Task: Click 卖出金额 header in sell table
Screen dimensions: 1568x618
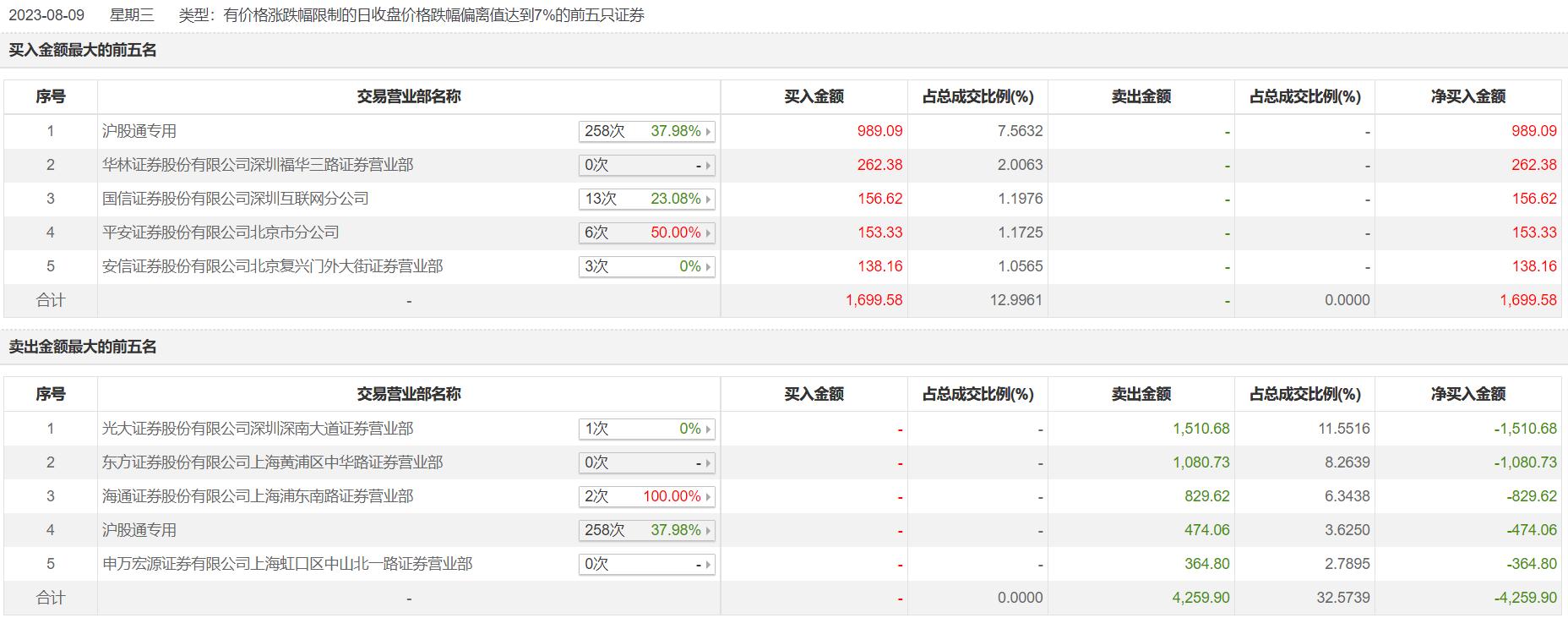Action: (x=1141, y=394)
